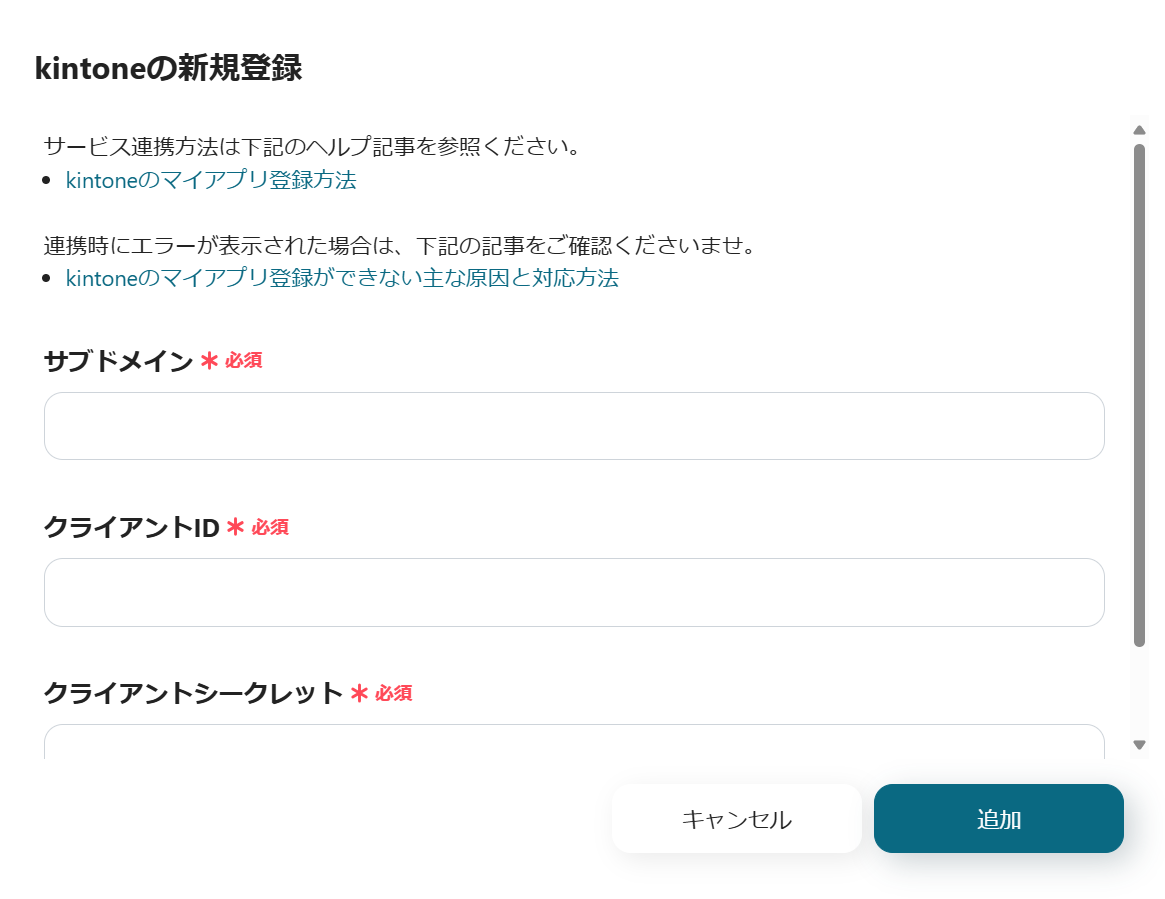Click the kintoneの新規登録 dialog title
Image resolution: width=1165 pixels, height=899 pixels.
click(x=168, y=68)
